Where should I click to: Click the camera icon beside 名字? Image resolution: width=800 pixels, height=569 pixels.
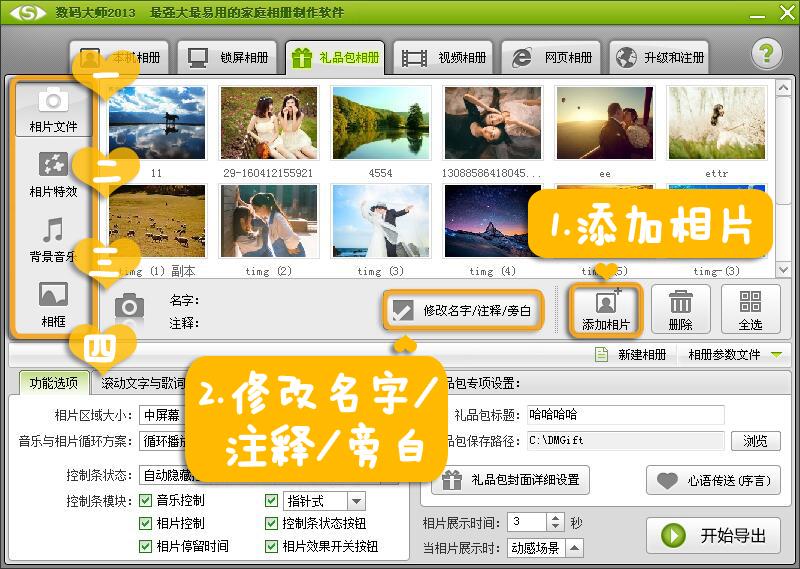click(129, 306)
